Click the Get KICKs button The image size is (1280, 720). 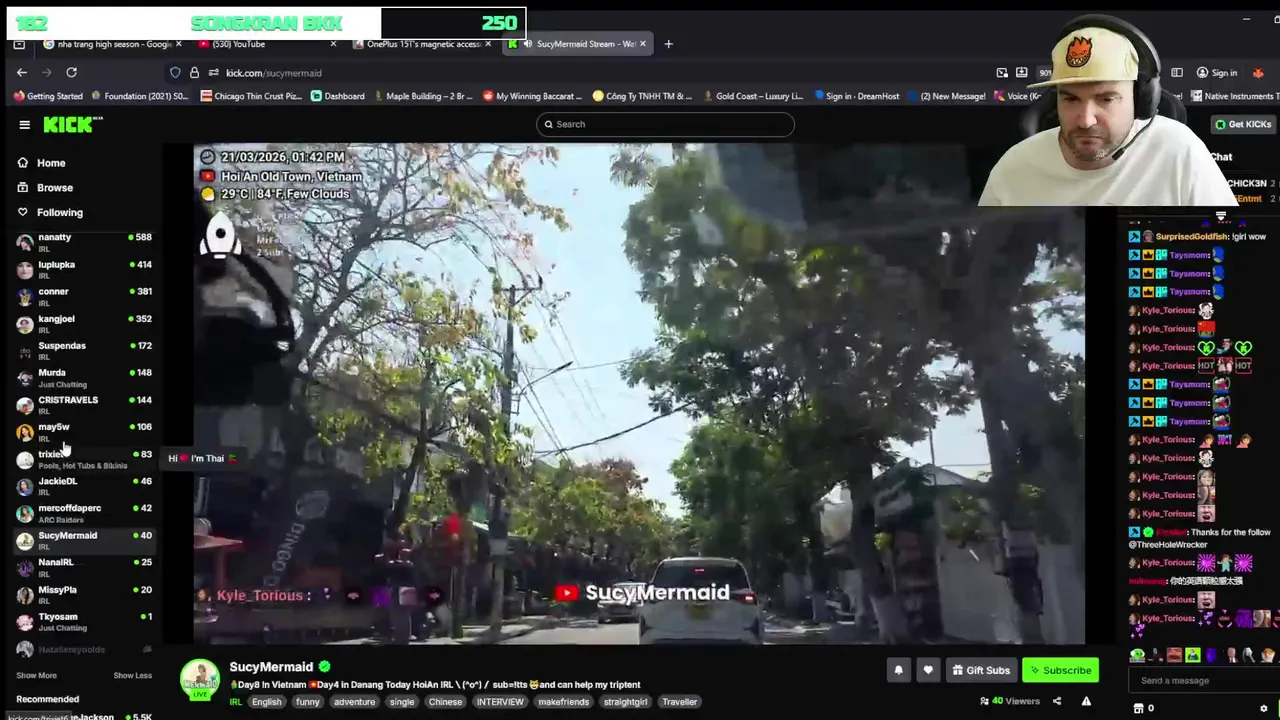[x=1243, y=124]
